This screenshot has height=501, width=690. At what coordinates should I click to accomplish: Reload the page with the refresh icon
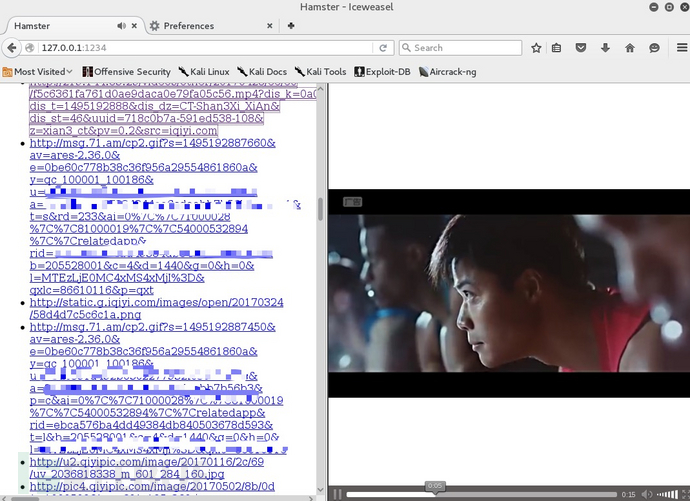383,48
